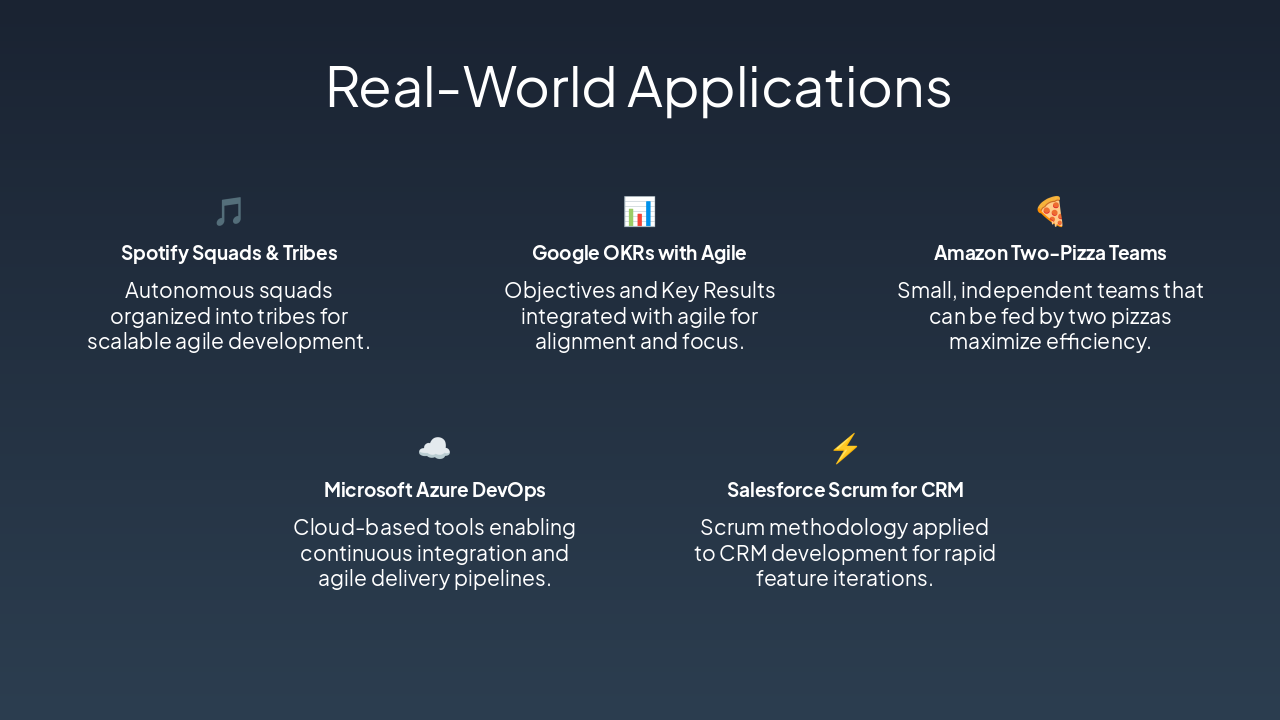
Task: Select the 'maximize efficiency.' text line
Action: [1050, 341]
